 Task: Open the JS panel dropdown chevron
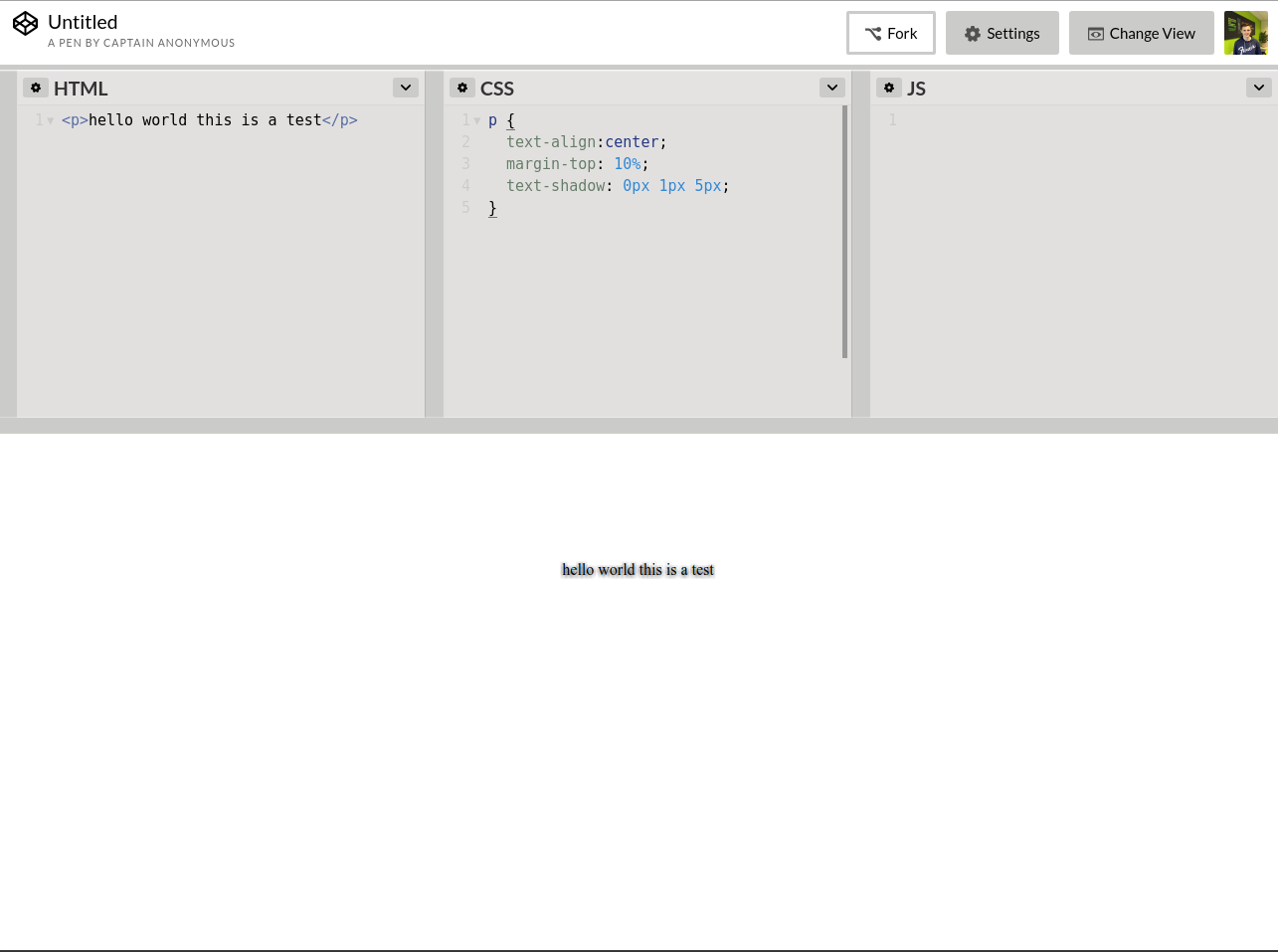point(1258,88)
